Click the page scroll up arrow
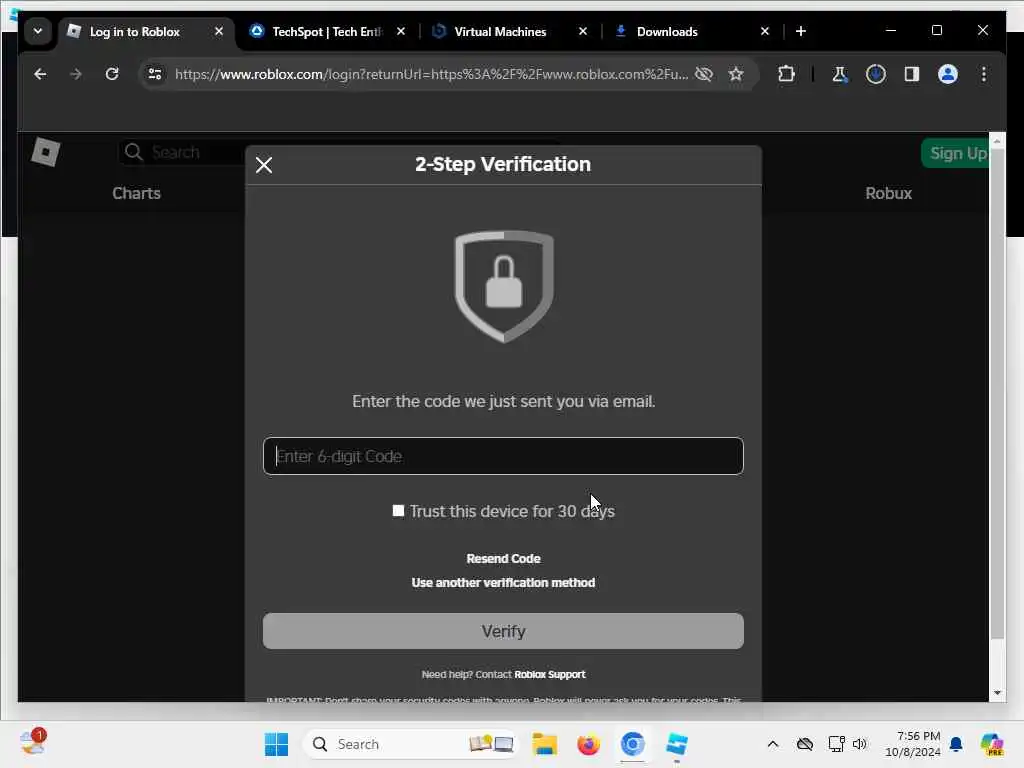The height and width of the screenshot is (768, 1024). (997, 140)
